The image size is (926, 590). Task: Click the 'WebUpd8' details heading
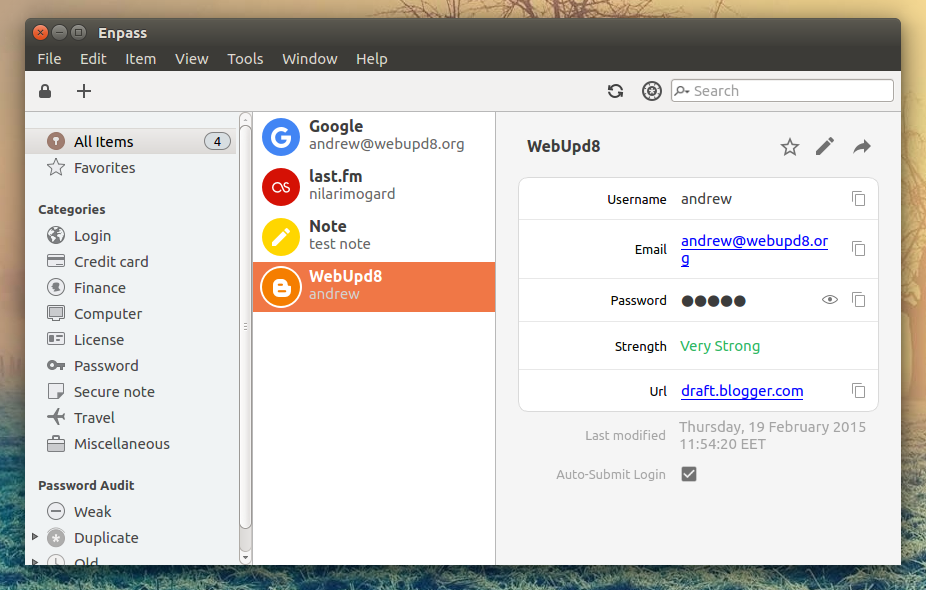[563, 146]
